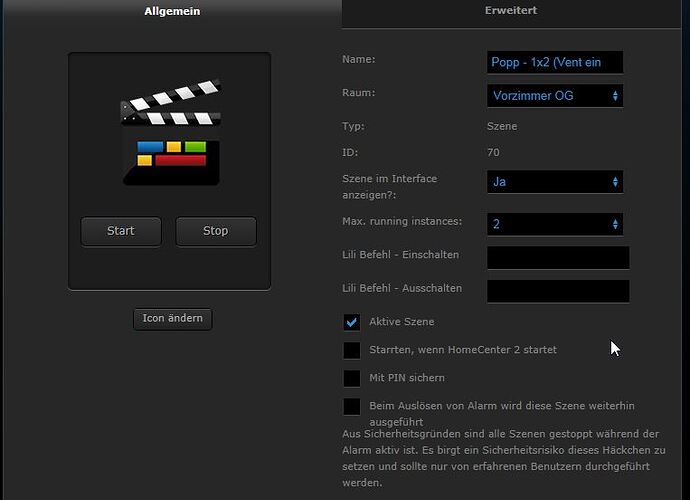690x500 pixels.
Task: Focus the Lili Befehl Einschalten field
Action: coord(558,258)
